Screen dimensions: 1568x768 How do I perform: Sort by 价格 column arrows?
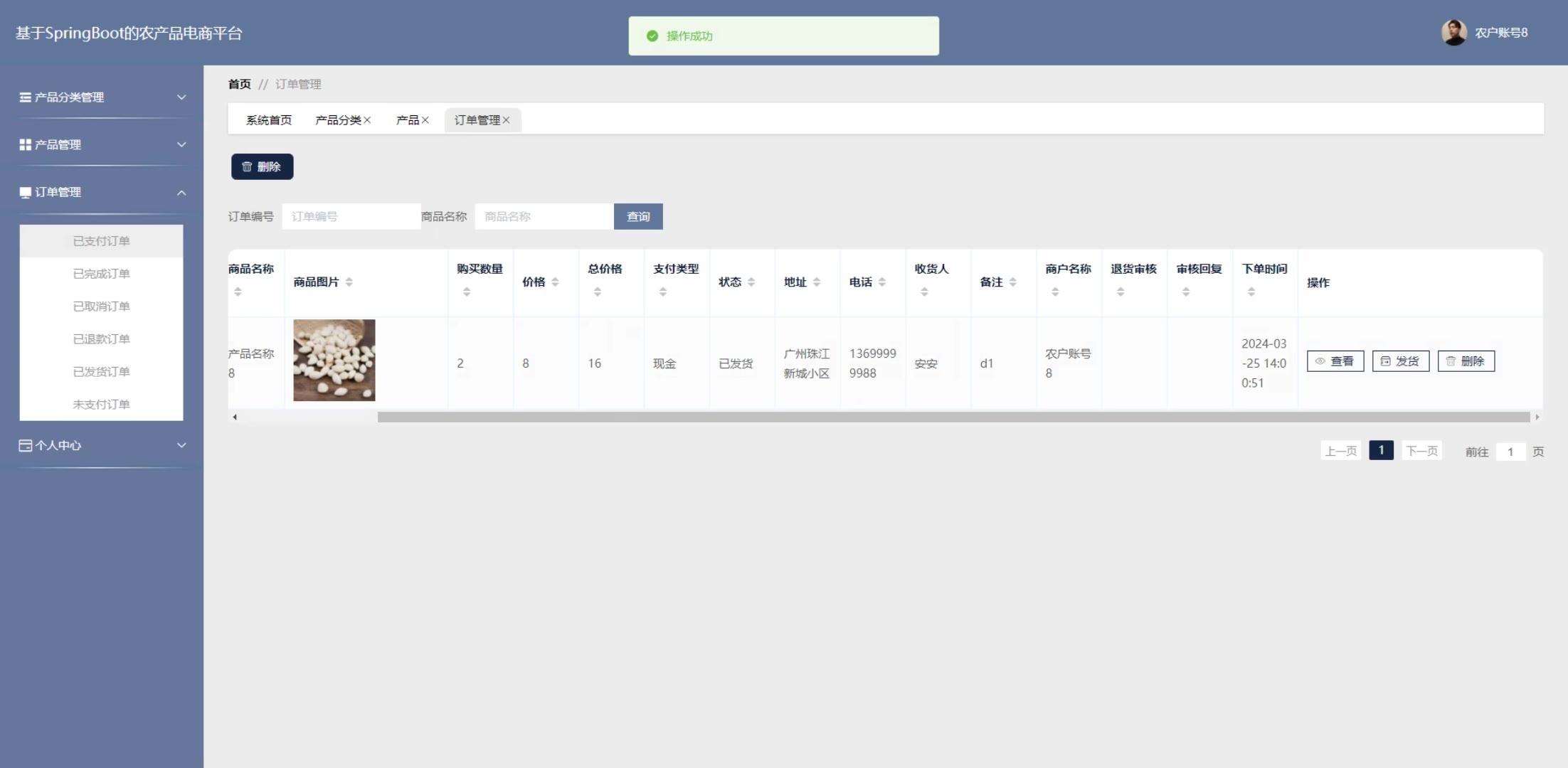[555, 282]
